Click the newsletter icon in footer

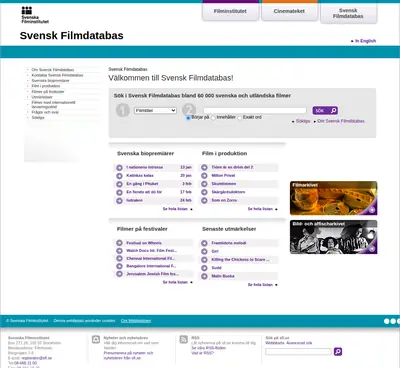click(96, 340)
